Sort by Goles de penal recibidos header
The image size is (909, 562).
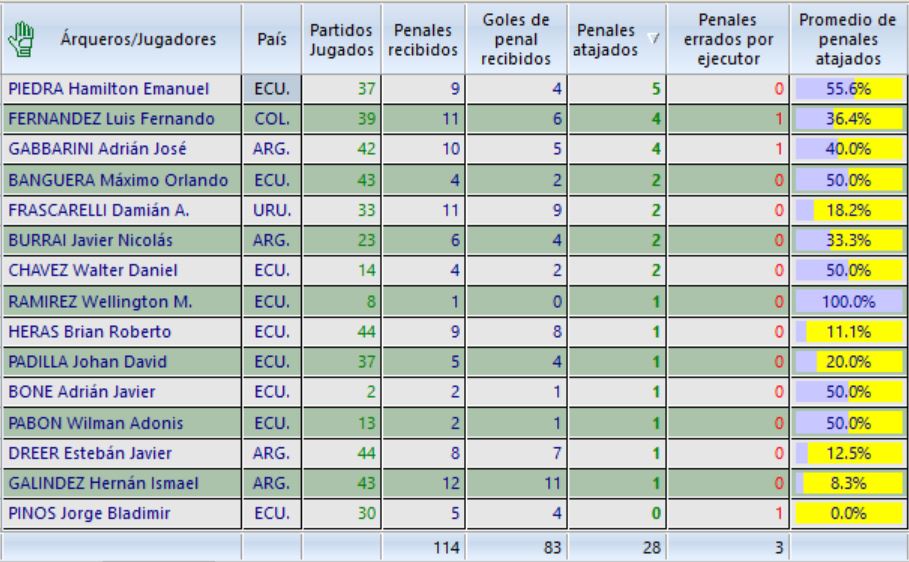coord(513,39)
